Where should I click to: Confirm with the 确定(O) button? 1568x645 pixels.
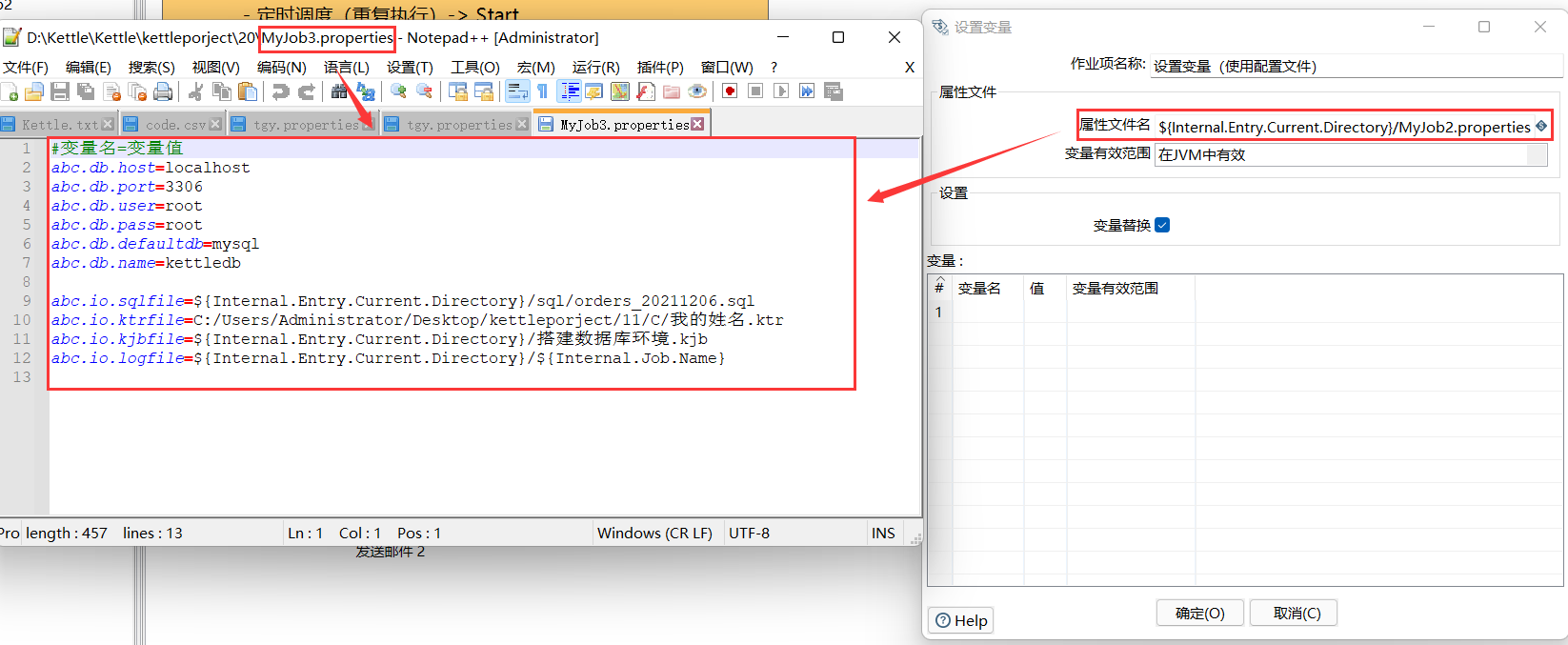tap(1200, 613)
